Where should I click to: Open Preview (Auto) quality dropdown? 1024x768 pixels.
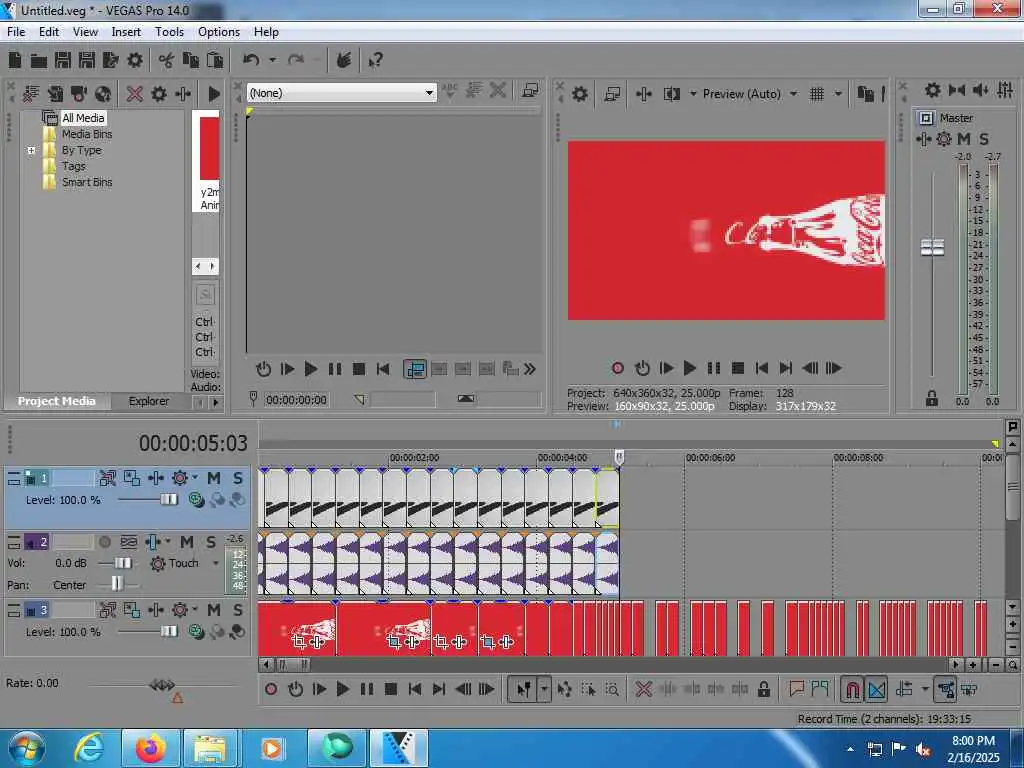pyautogui.click(x=793, y=94)
